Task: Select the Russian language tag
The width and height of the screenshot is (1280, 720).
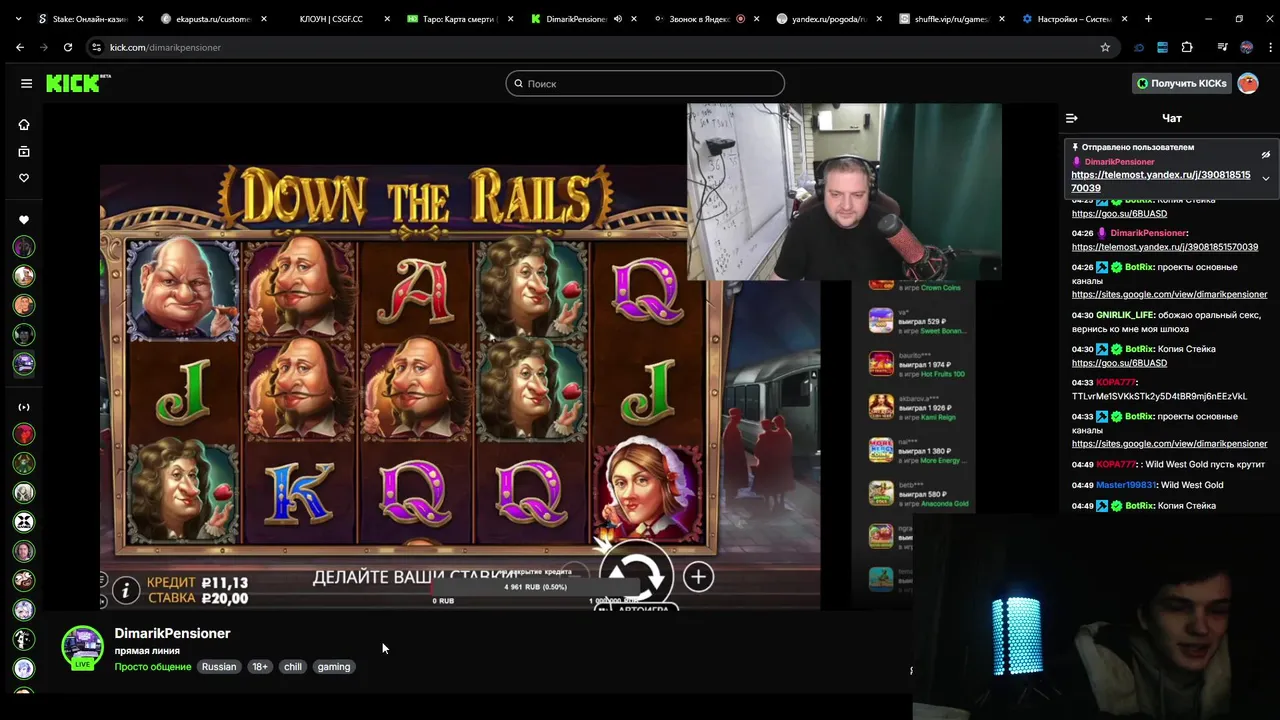Action: pyautogui.click(x=219, y=667)
